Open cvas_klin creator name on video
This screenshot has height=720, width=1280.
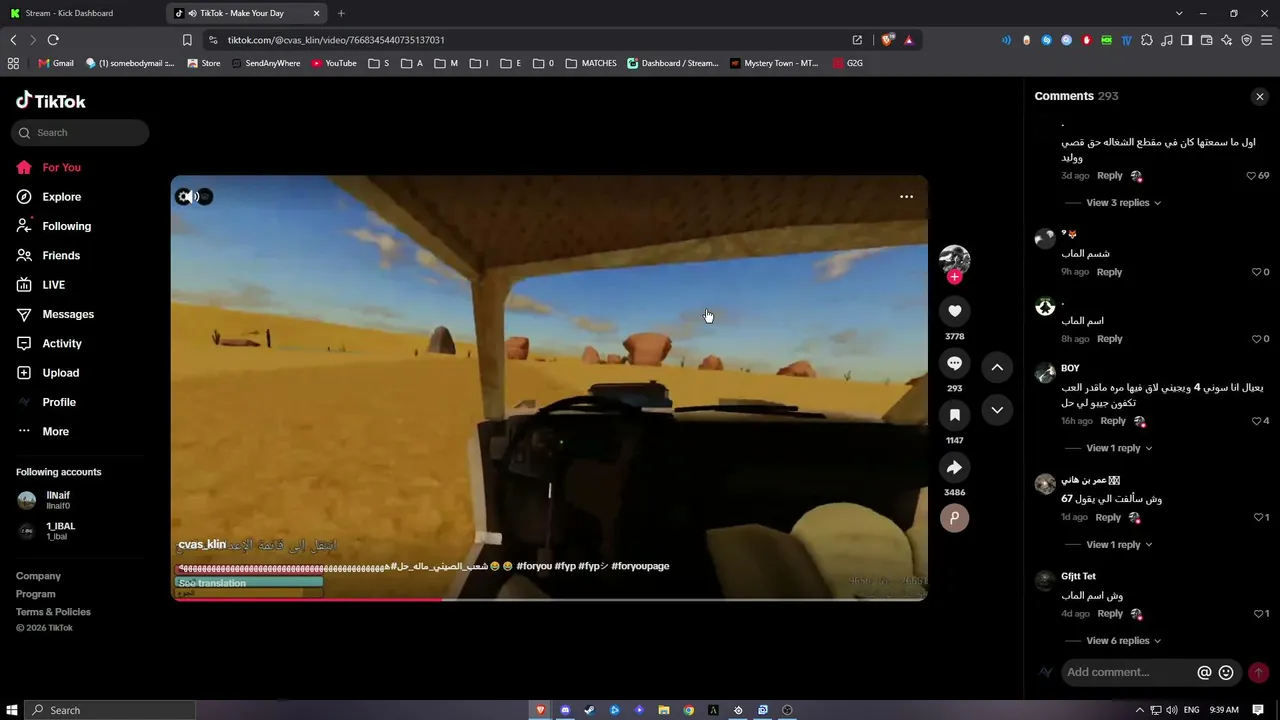[202, 545]
